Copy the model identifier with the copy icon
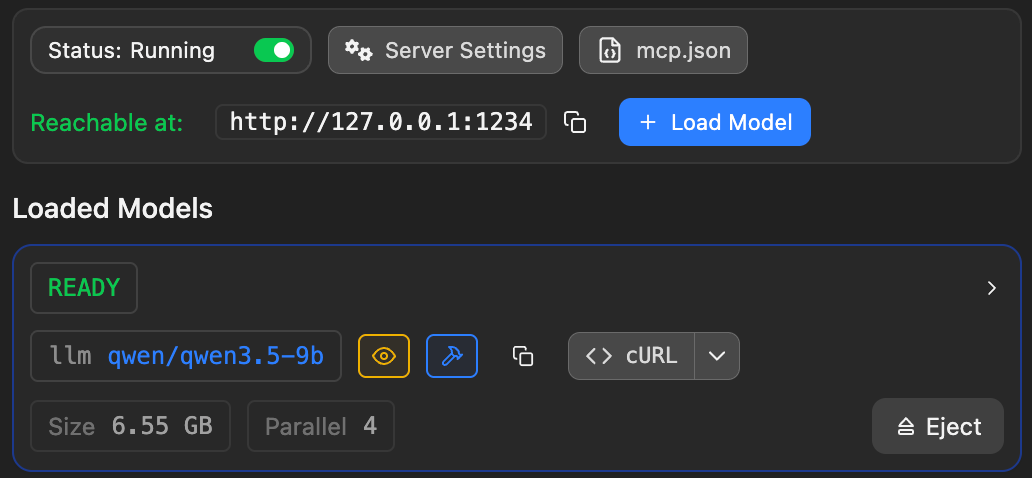Image resolution: width=1032 pixels, height=478 pixels. tap(523, 356)
